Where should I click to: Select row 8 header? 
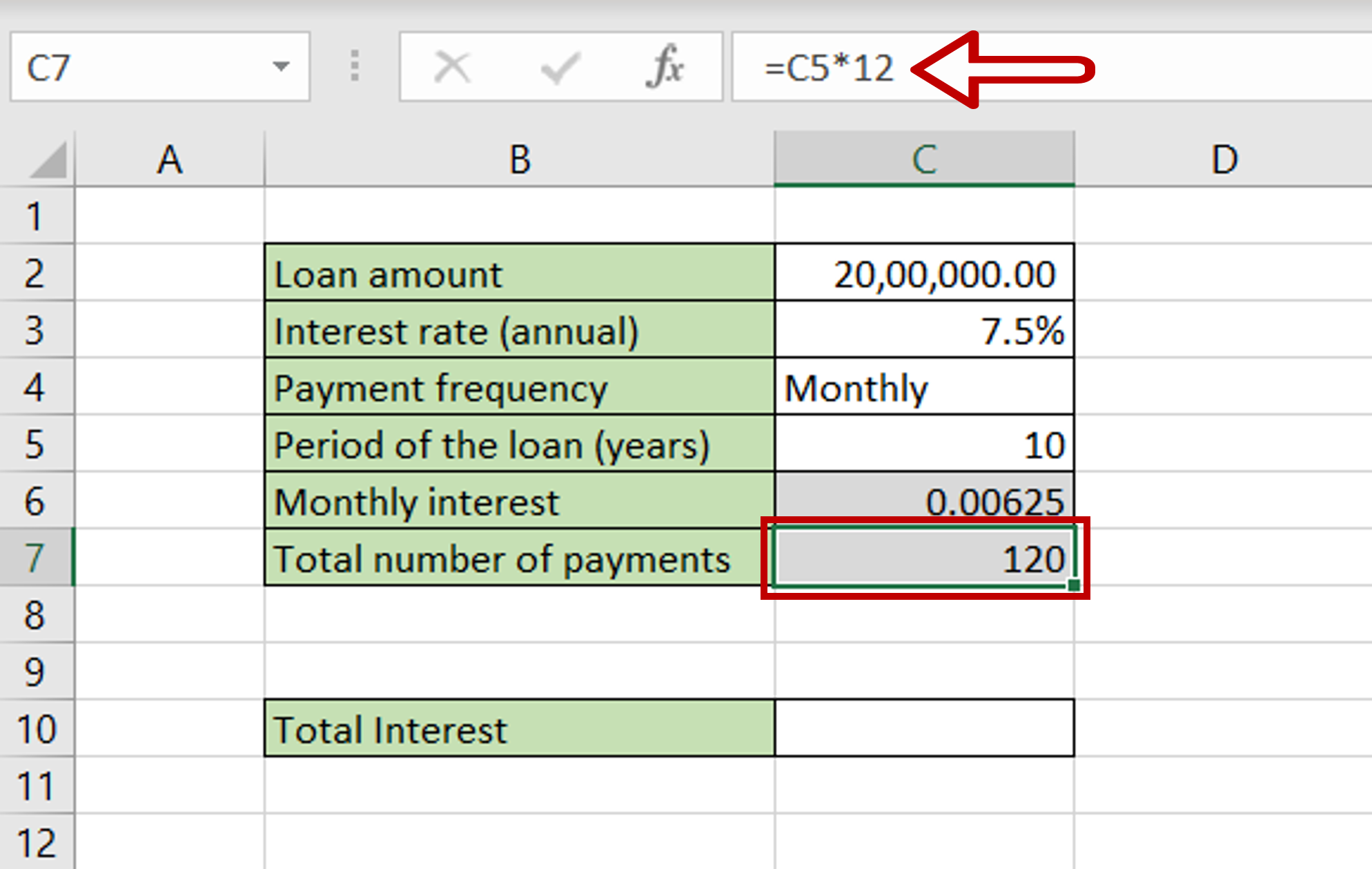point(37,615)
